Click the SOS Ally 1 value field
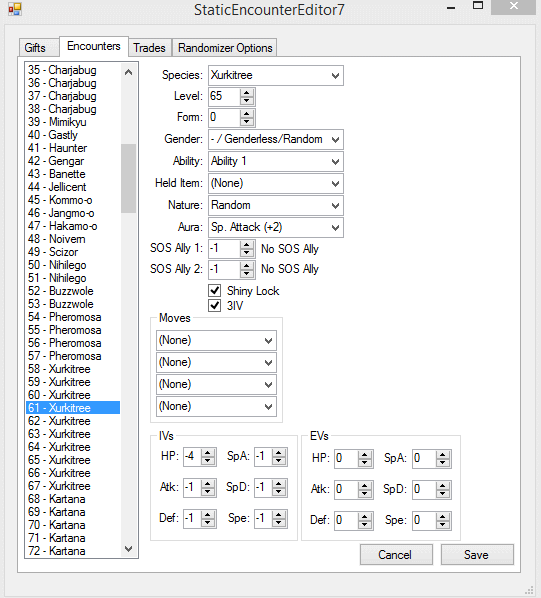 point(225,249)
